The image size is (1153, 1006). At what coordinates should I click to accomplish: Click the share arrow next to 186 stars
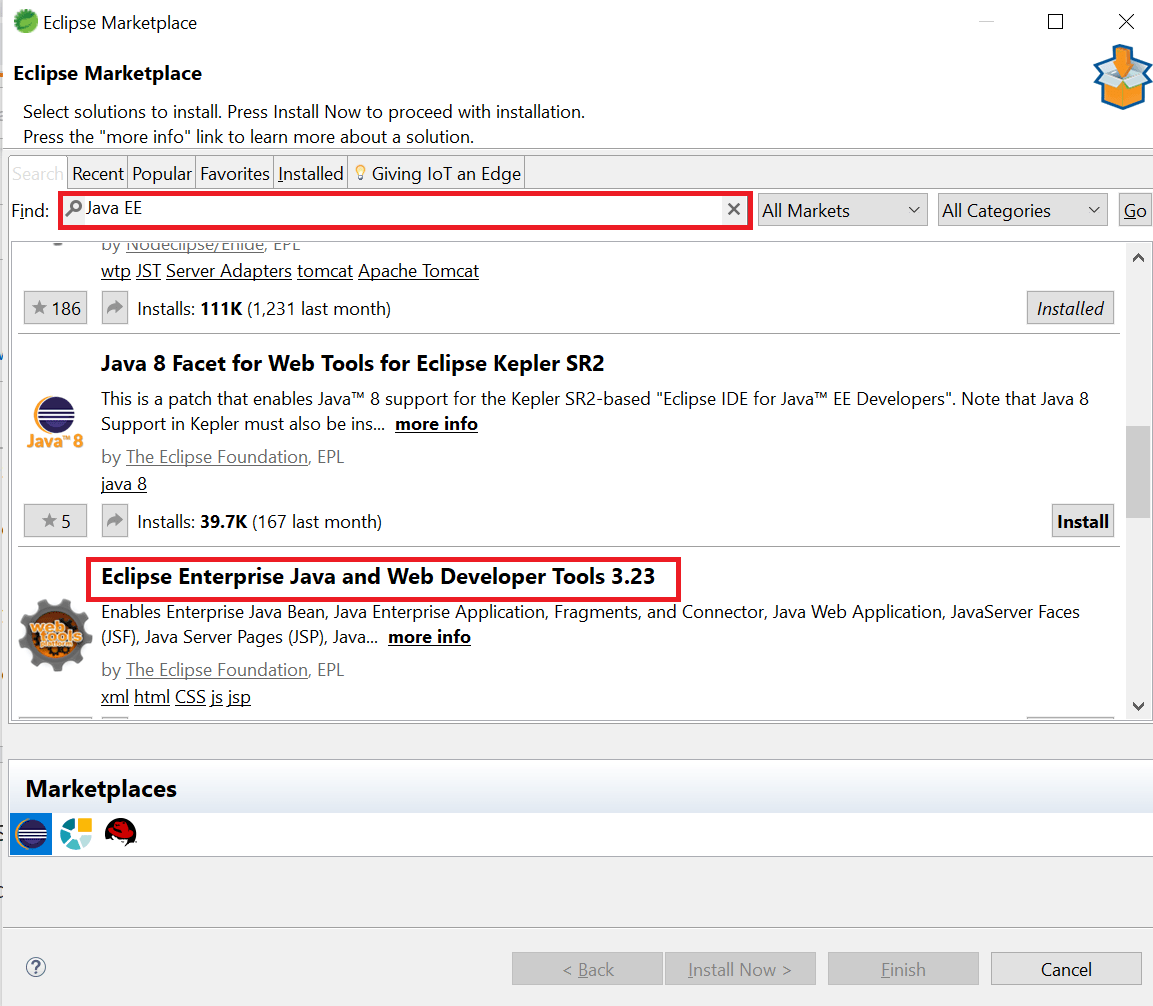point(115,308)
